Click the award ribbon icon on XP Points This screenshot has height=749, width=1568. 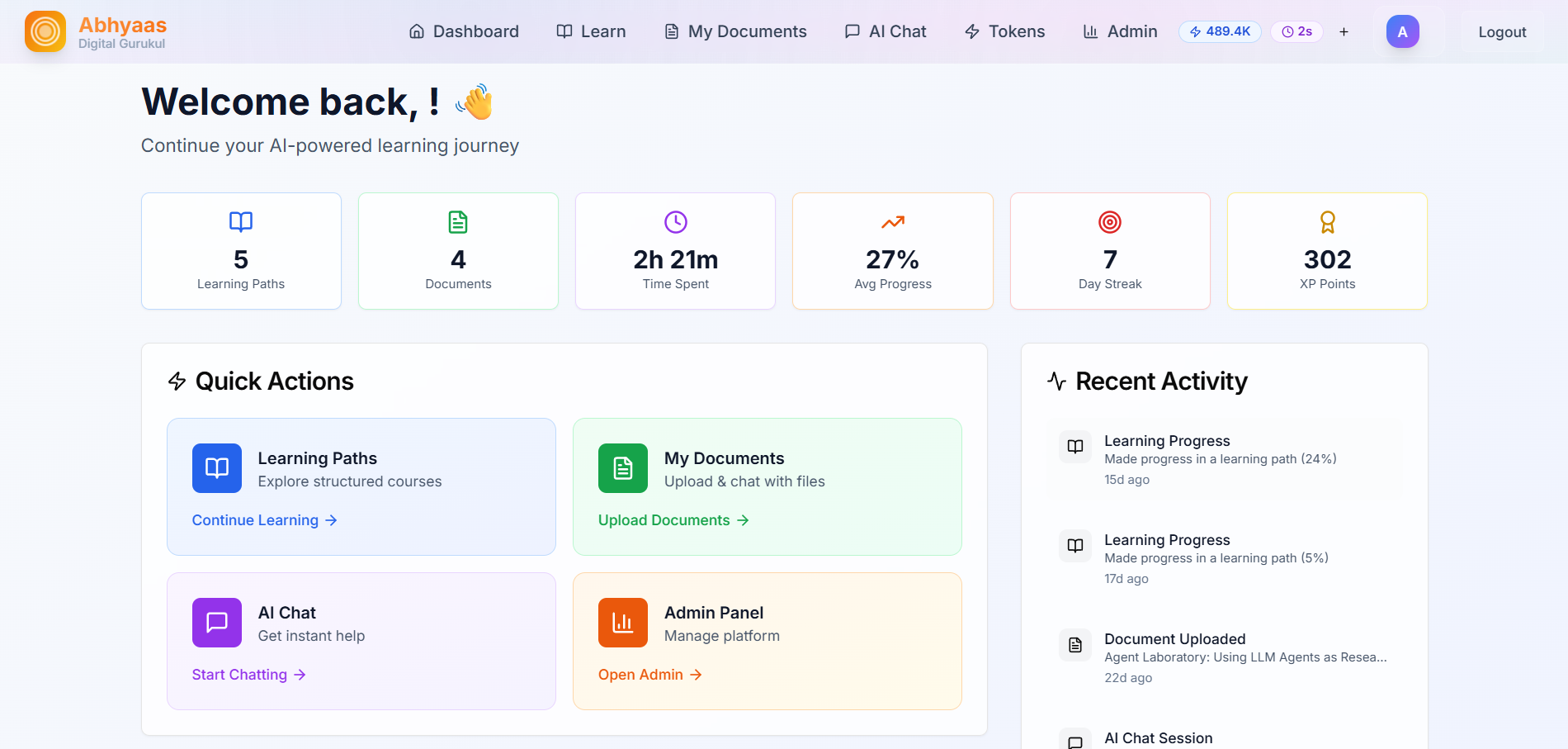point(1327,222)
